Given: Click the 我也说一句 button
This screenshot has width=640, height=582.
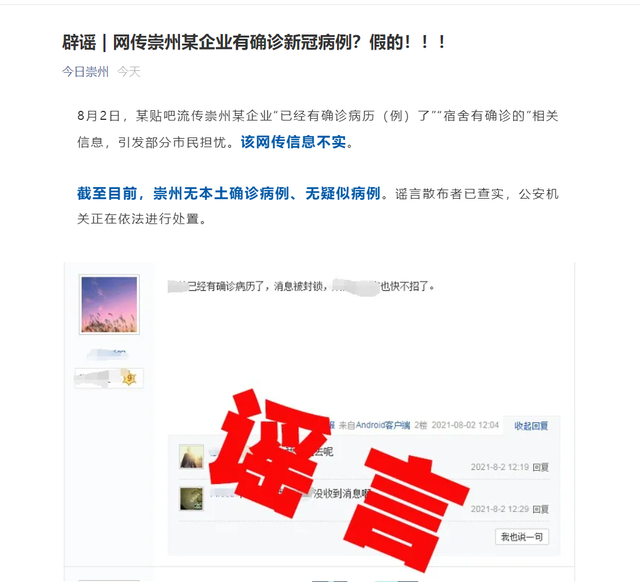Looking at the screenshot, I should (522, 537).
